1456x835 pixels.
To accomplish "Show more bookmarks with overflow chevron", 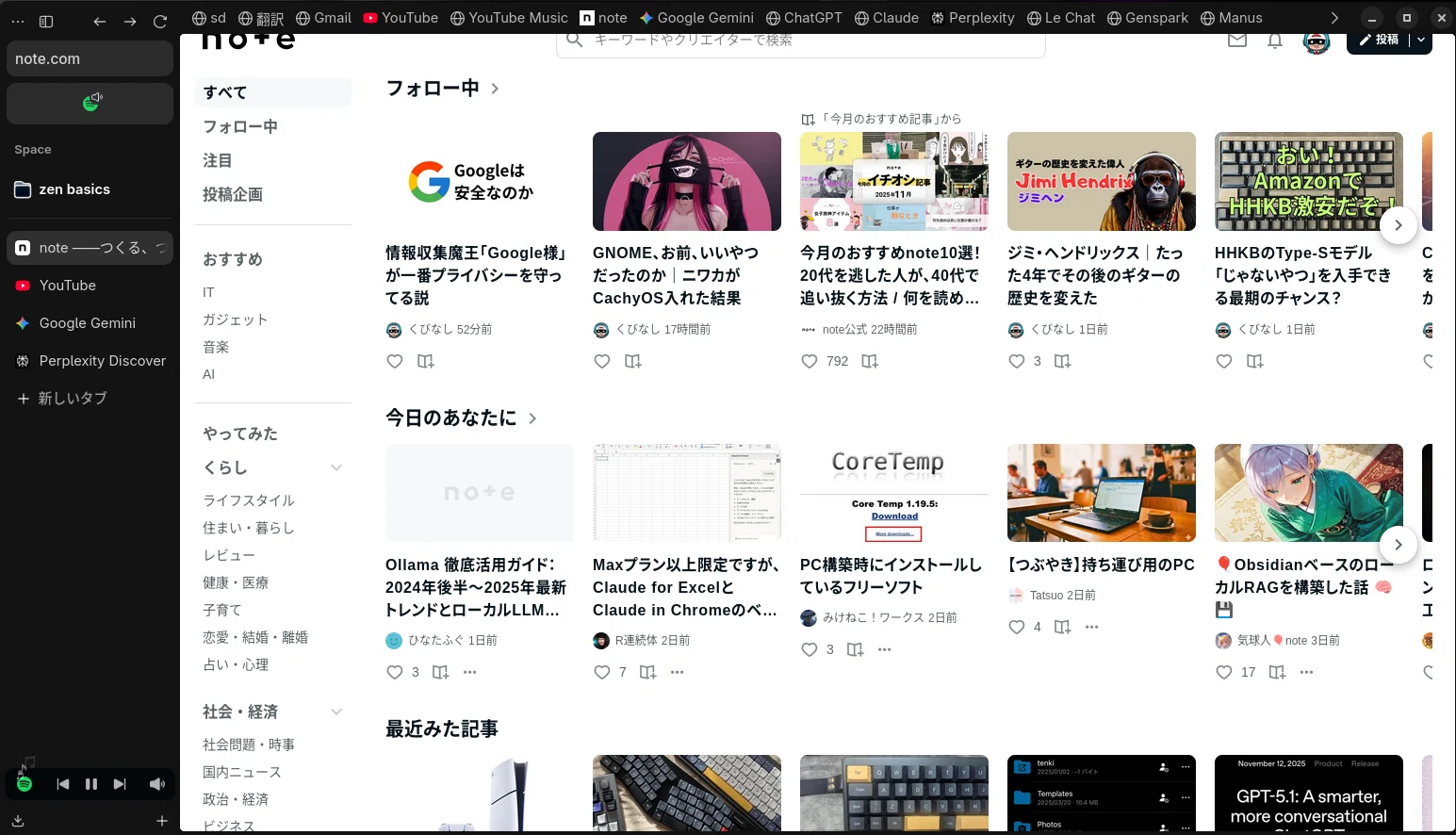I will tap(1334, 18).
